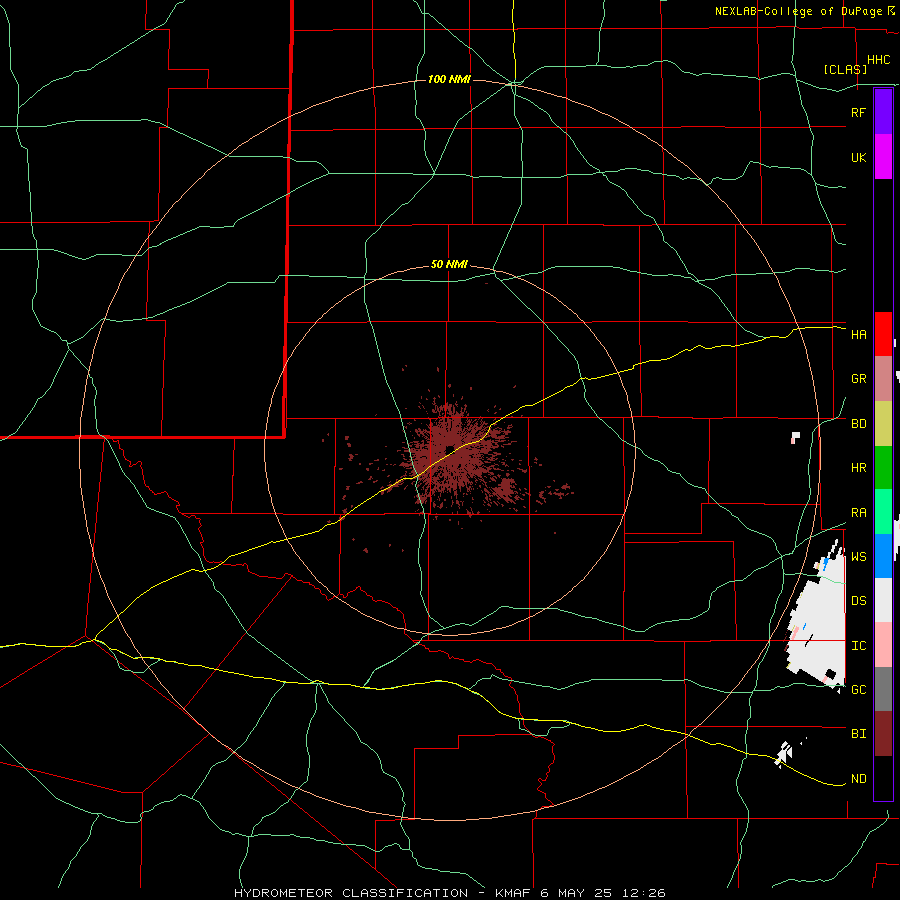Select the blue WS legend swatch
Viewport: 900px width, 900px height.
883,556
